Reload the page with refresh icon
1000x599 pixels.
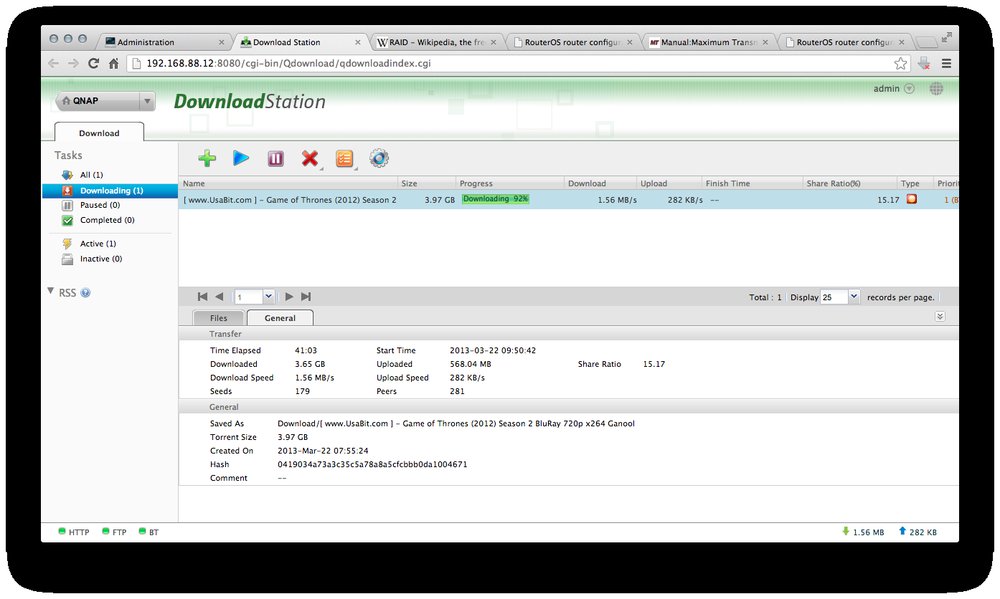[x=94, y=63]
